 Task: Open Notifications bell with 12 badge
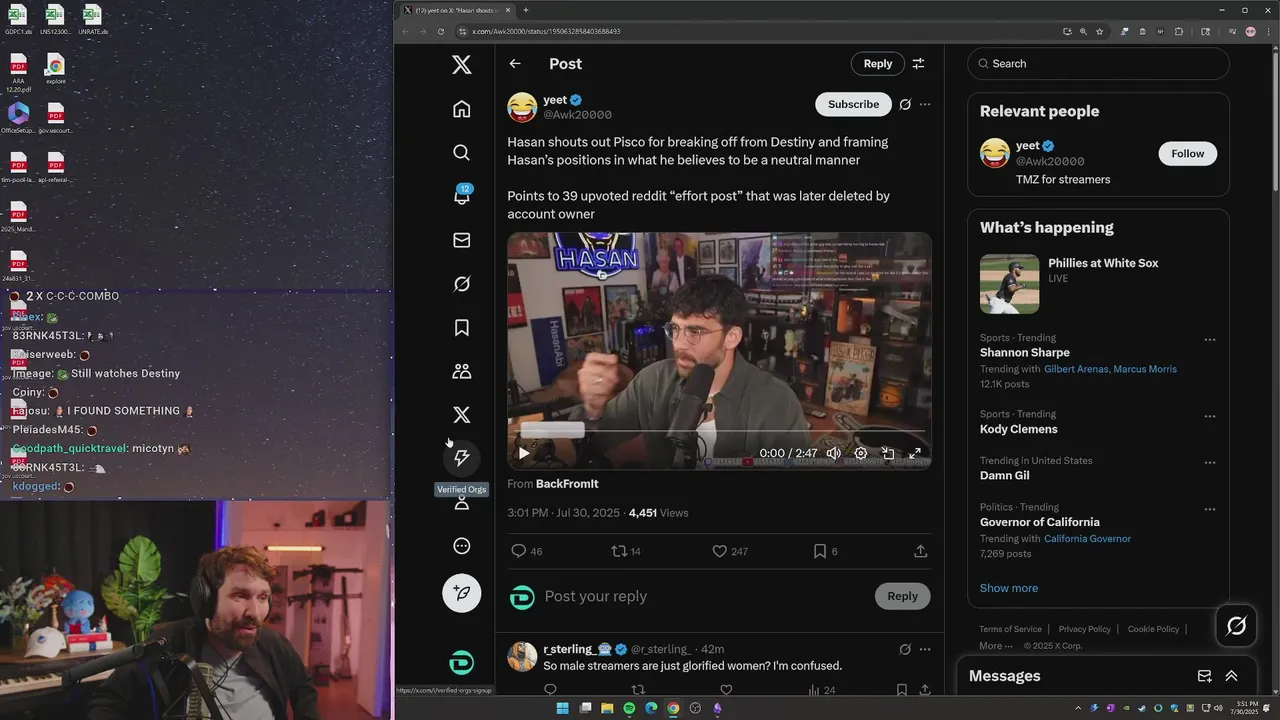(461, 196)
